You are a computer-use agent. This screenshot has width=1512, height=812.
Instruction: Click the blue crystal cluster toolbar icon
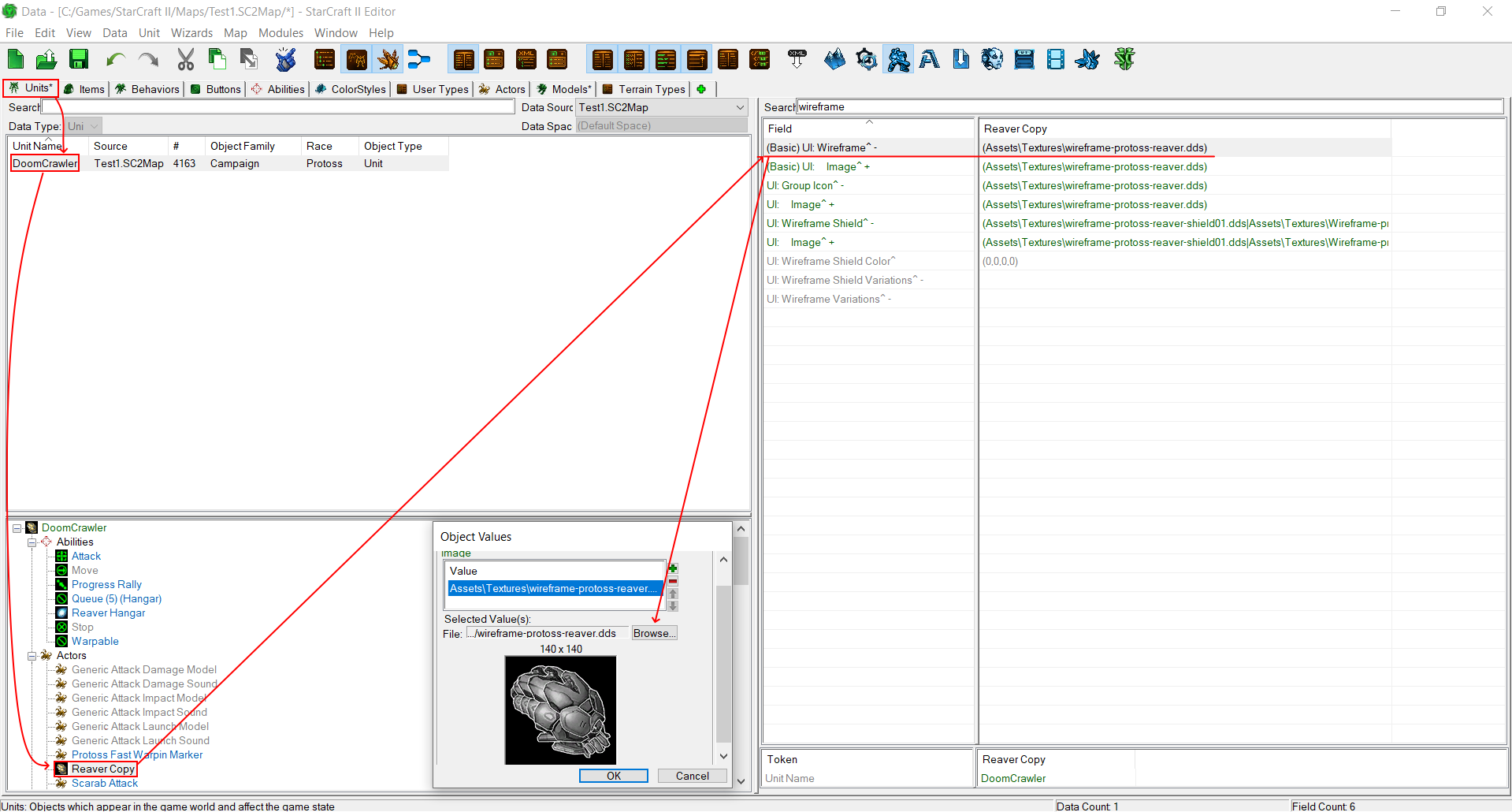point(1087,59)
